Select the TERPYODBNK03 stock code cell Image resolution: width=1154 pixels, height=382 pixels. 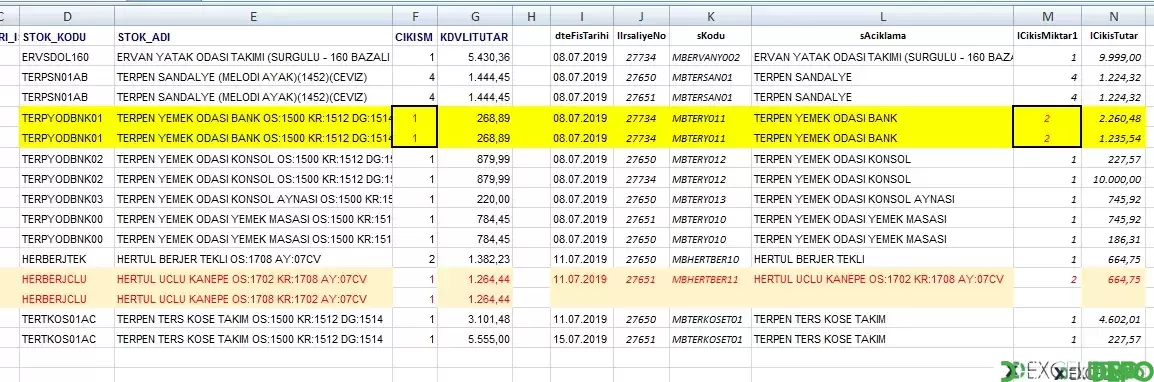tap(67, 199)
